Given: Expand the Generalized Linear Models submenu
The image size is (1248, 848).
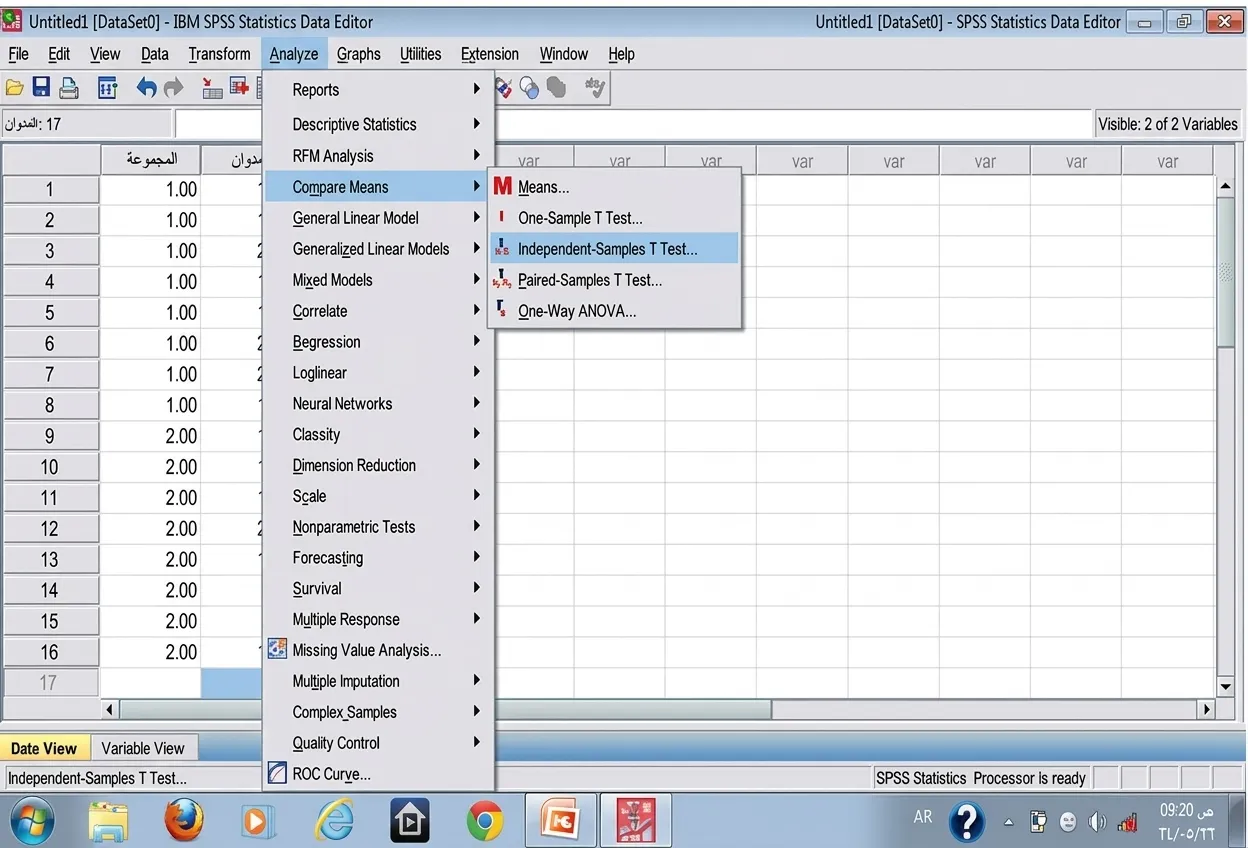Looking at the screenshot, I should click(378, 249).
